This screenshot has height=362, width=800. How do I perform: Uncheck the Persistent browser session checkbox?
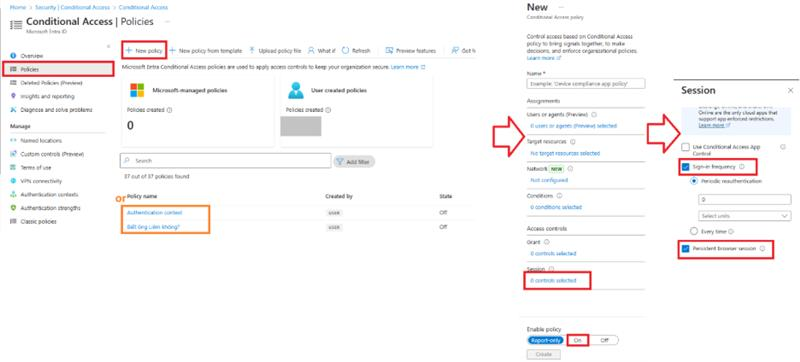click(x=686, y=249)
